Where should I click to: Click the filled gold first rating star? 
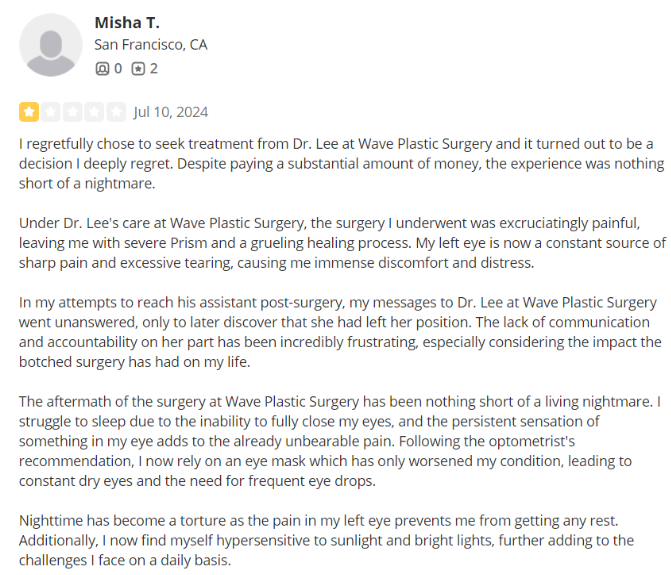pyautogui.click(x=29, y=112)
